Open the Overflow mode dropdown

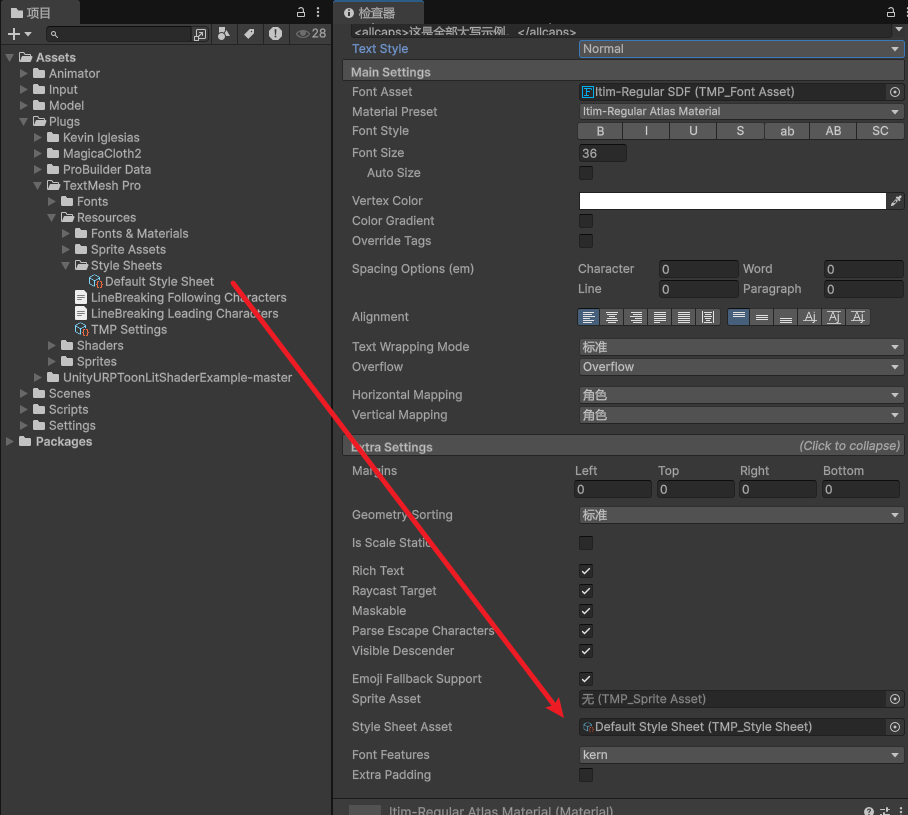click(740, 367)
